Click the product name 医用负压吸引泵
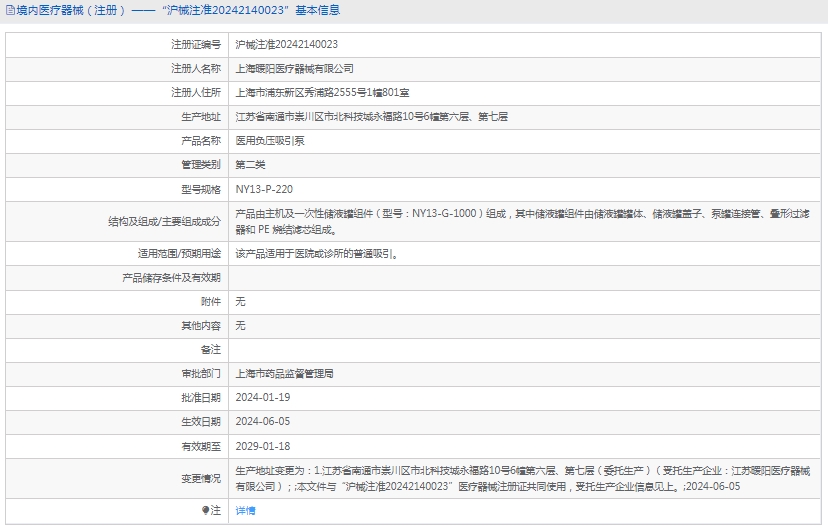The height and width of the screenshot is (529, 828). point(270,141)
